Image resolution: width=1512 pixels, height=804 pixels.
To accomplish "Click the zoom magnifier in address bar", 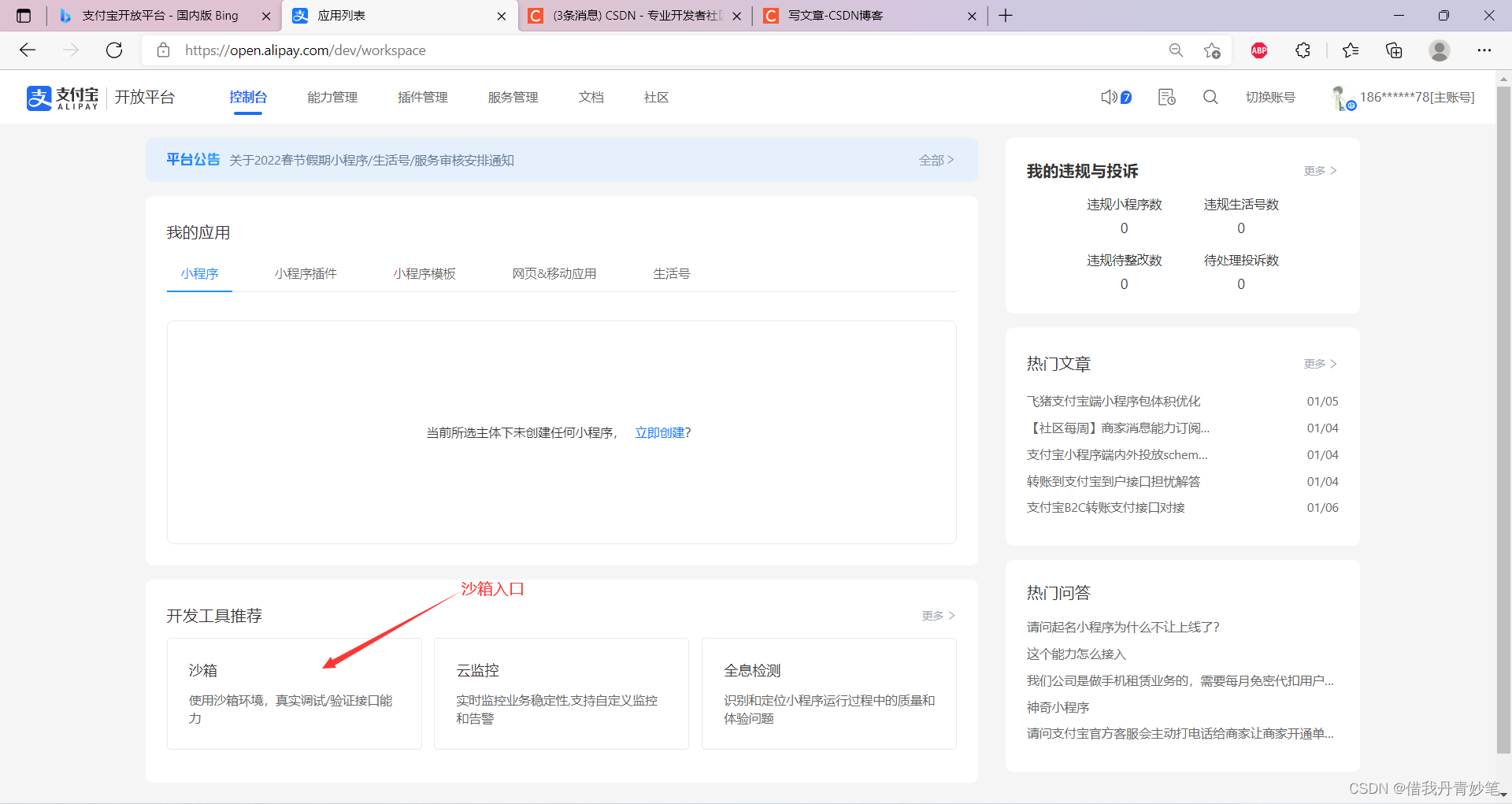I will point(1176,50).
